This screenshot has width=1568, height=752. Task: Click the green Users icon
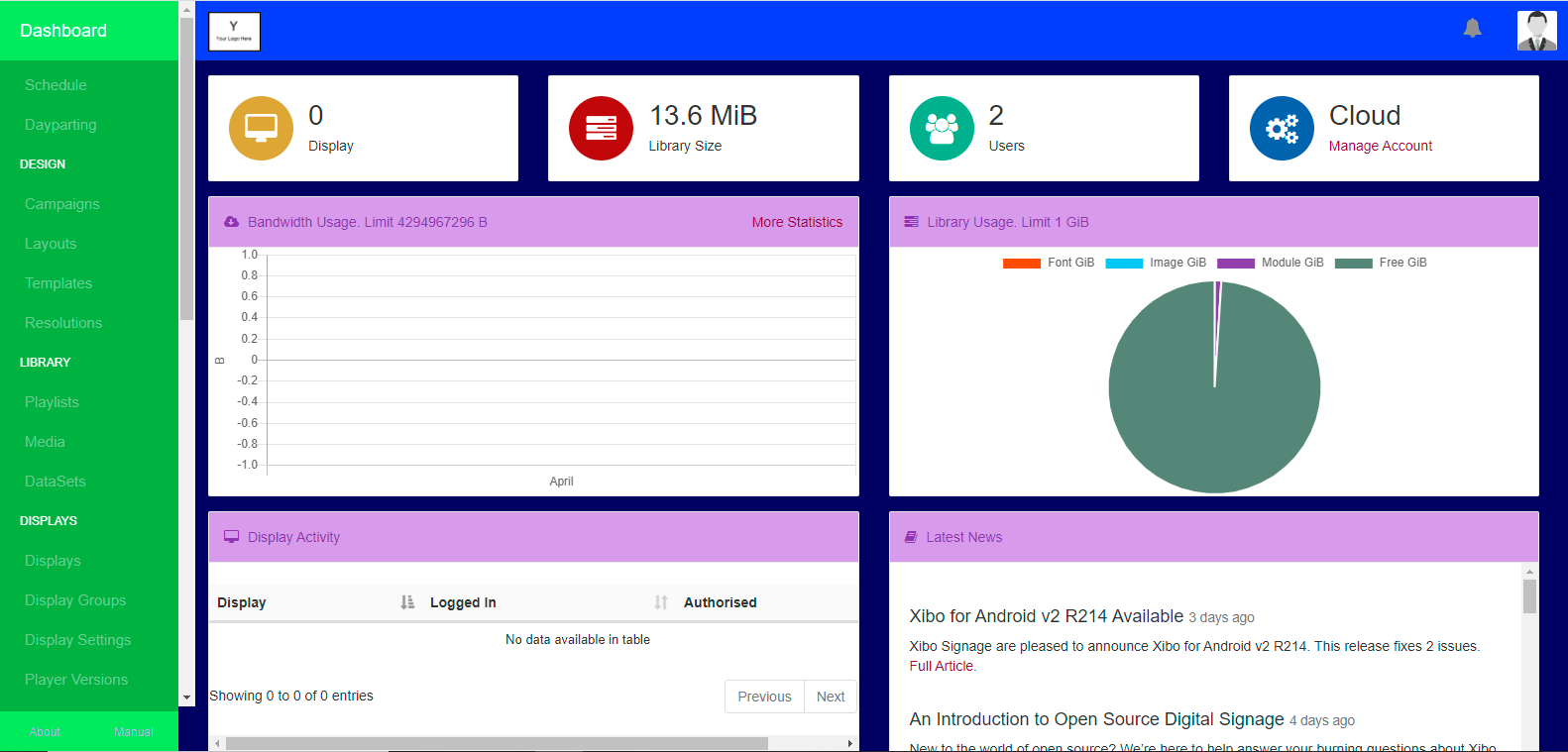coord(942,128)
